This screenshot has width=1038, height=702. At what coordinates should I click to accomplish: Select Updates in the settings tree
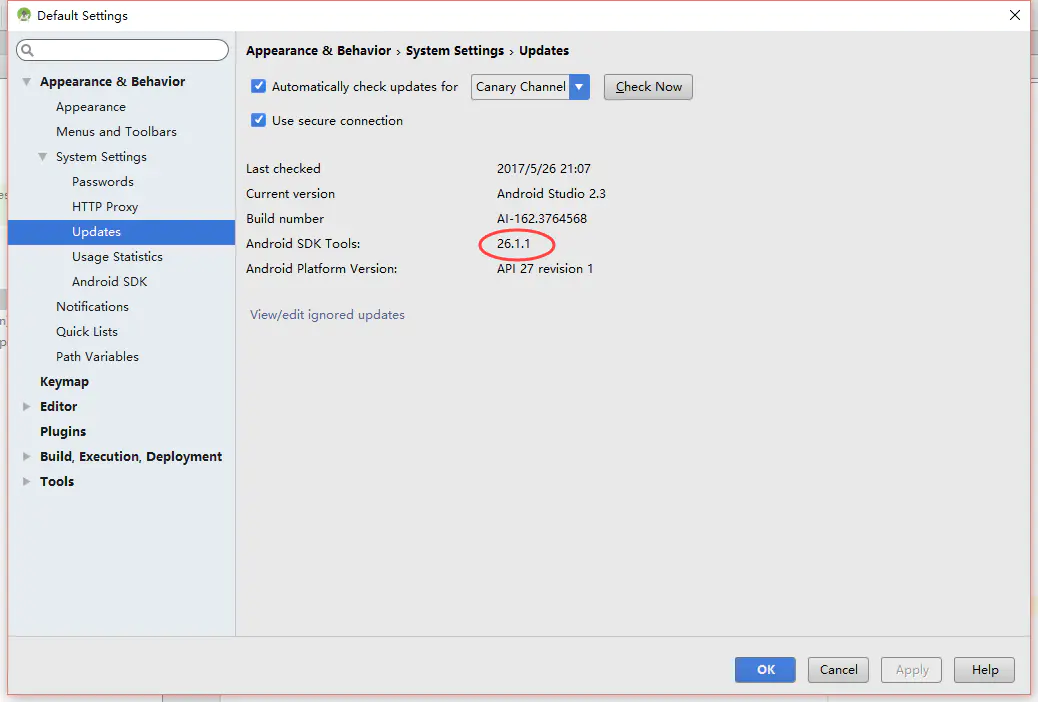click(x=122, y=232)
